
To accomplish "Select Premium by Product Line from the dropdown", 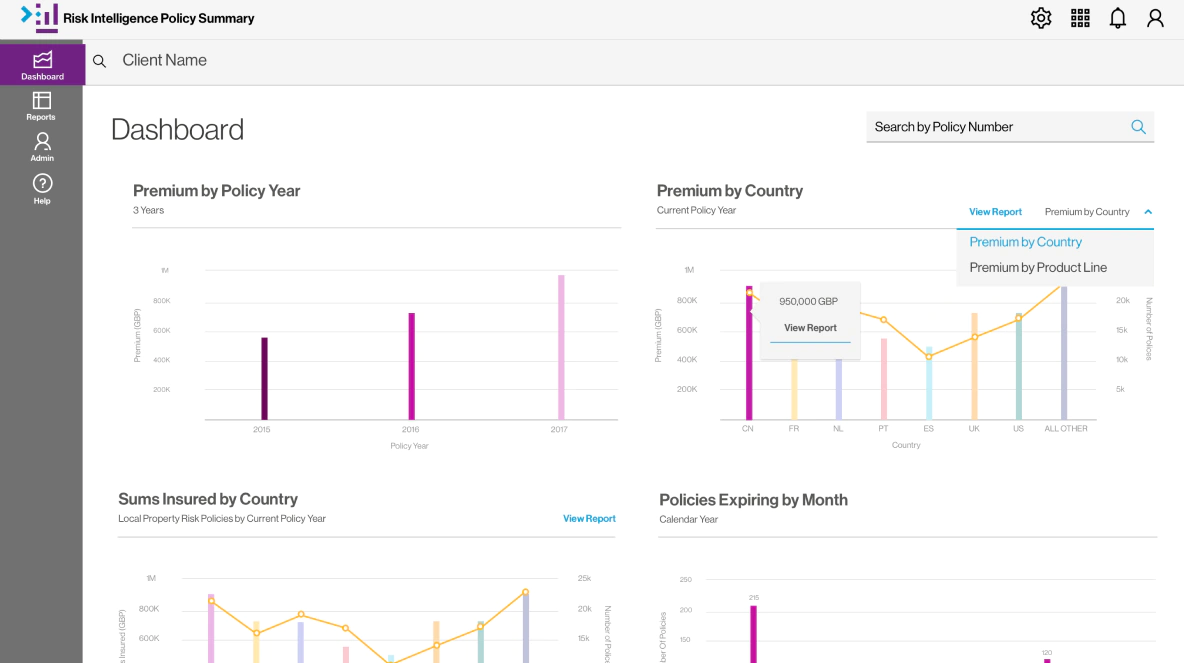I will click(x=1037, y=267).
